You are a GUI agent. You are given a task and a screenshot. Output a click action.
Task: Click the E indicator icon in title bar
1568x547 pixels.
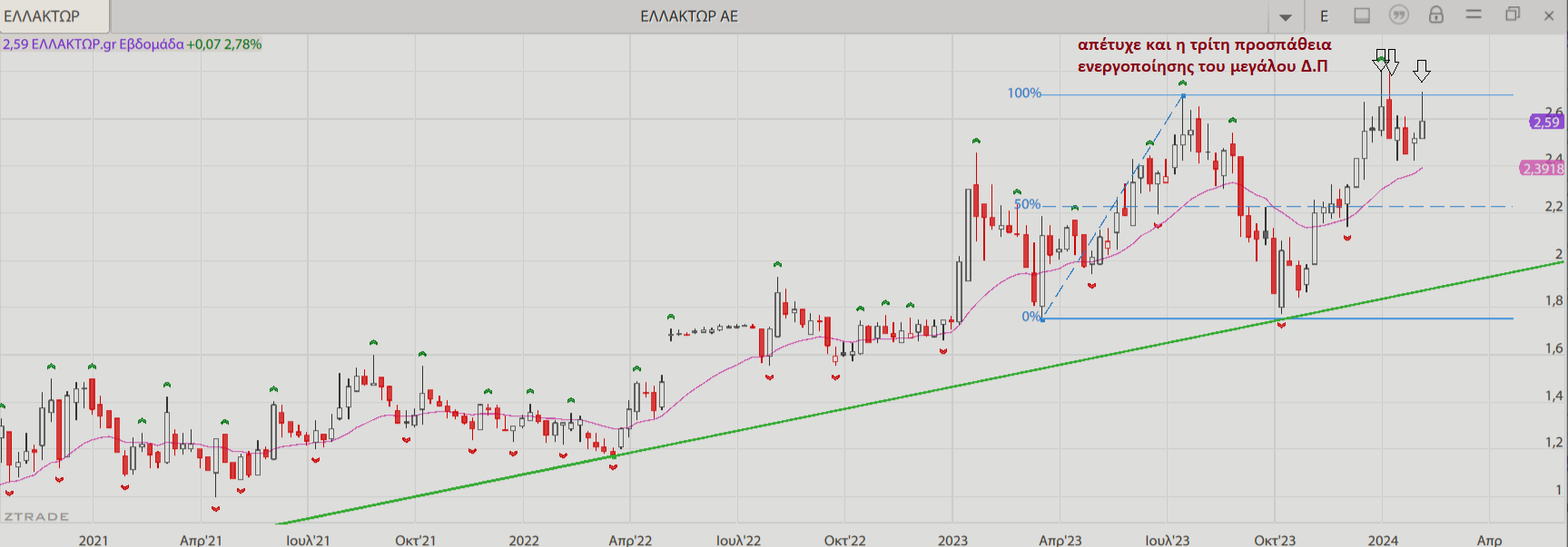[1324, 15]
